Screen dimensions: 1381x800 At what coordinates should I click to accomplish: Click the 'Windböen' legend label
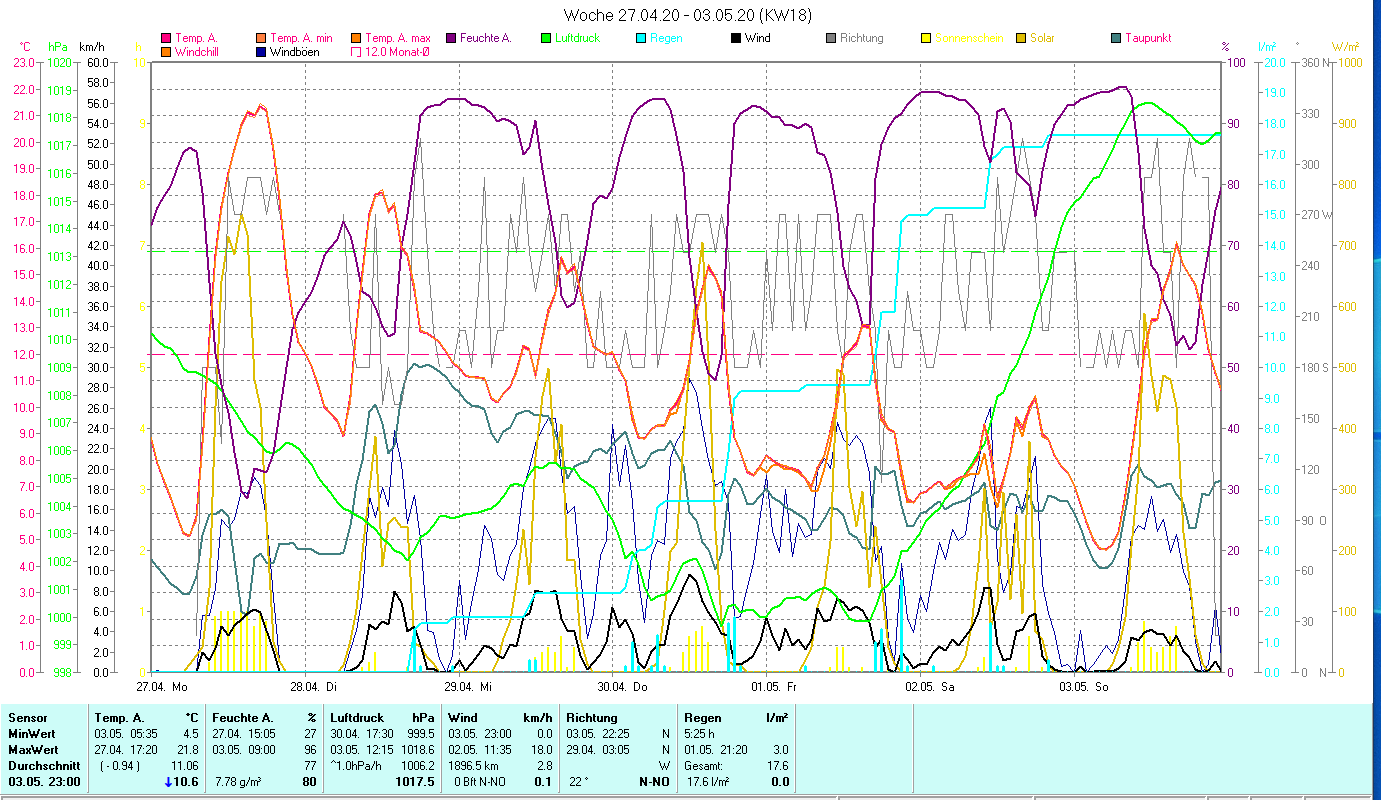[x=295, y=52]
